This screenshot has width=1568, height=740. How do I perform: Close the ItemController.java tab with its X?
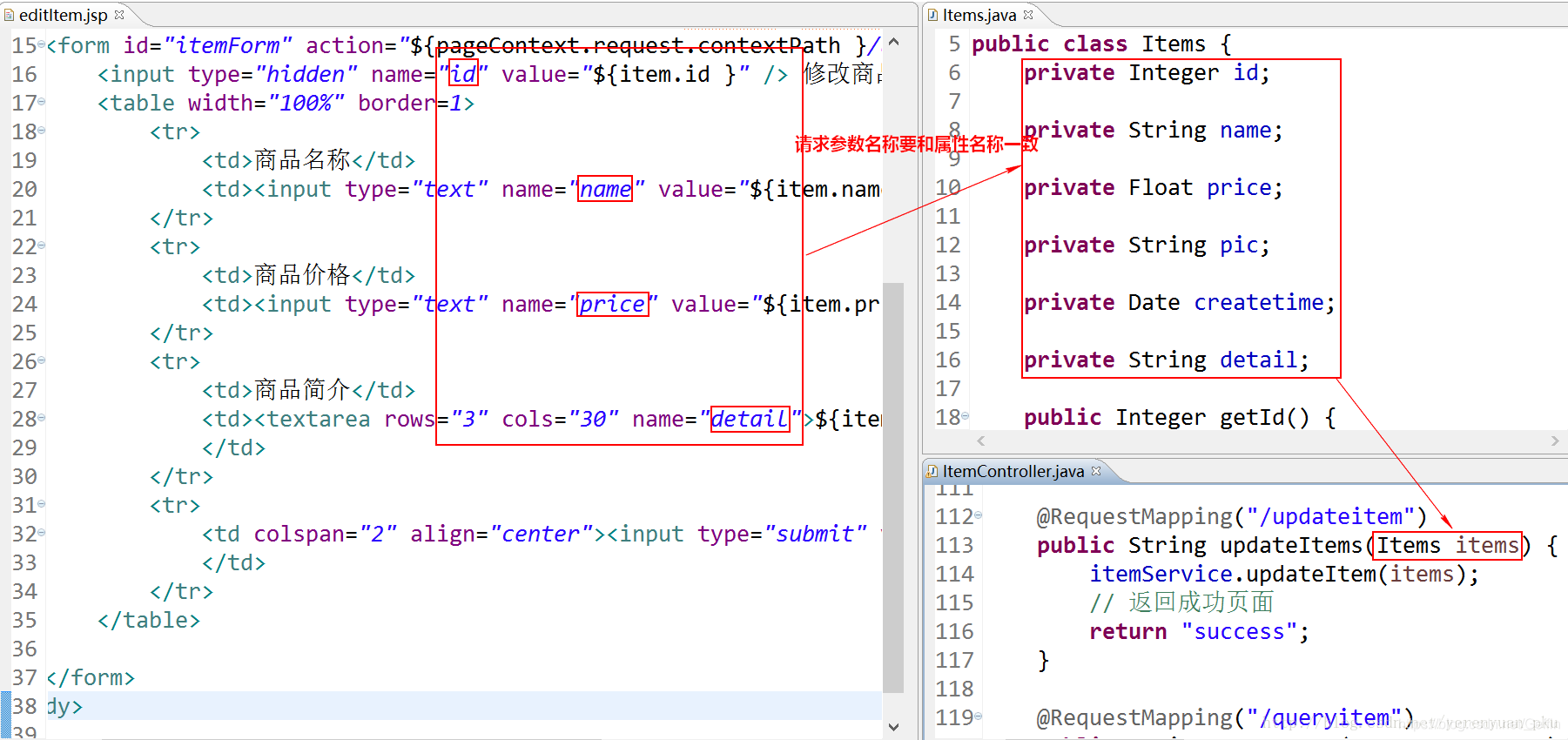click(x=1096, y=471)
